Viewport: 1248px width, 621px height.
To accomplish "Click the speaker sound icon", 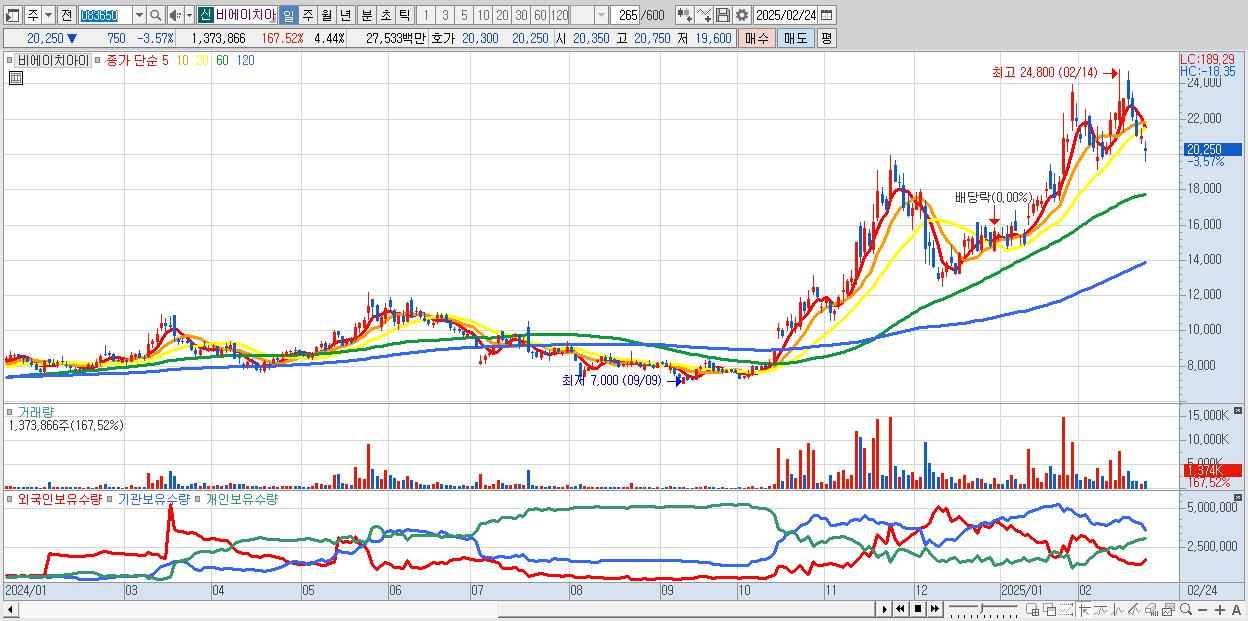I will pyautogui.click(x=175, y=15).
